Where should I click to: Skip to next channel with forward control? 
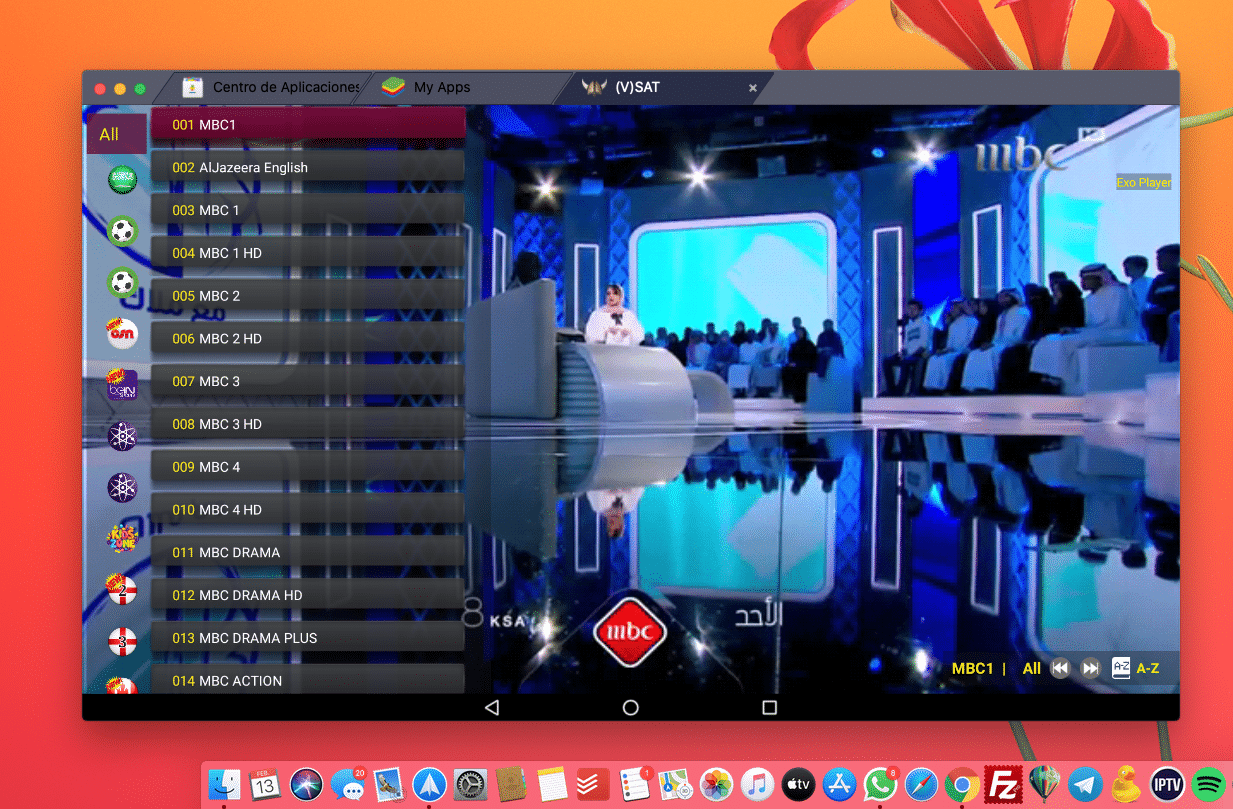(x=1090, y=668)
